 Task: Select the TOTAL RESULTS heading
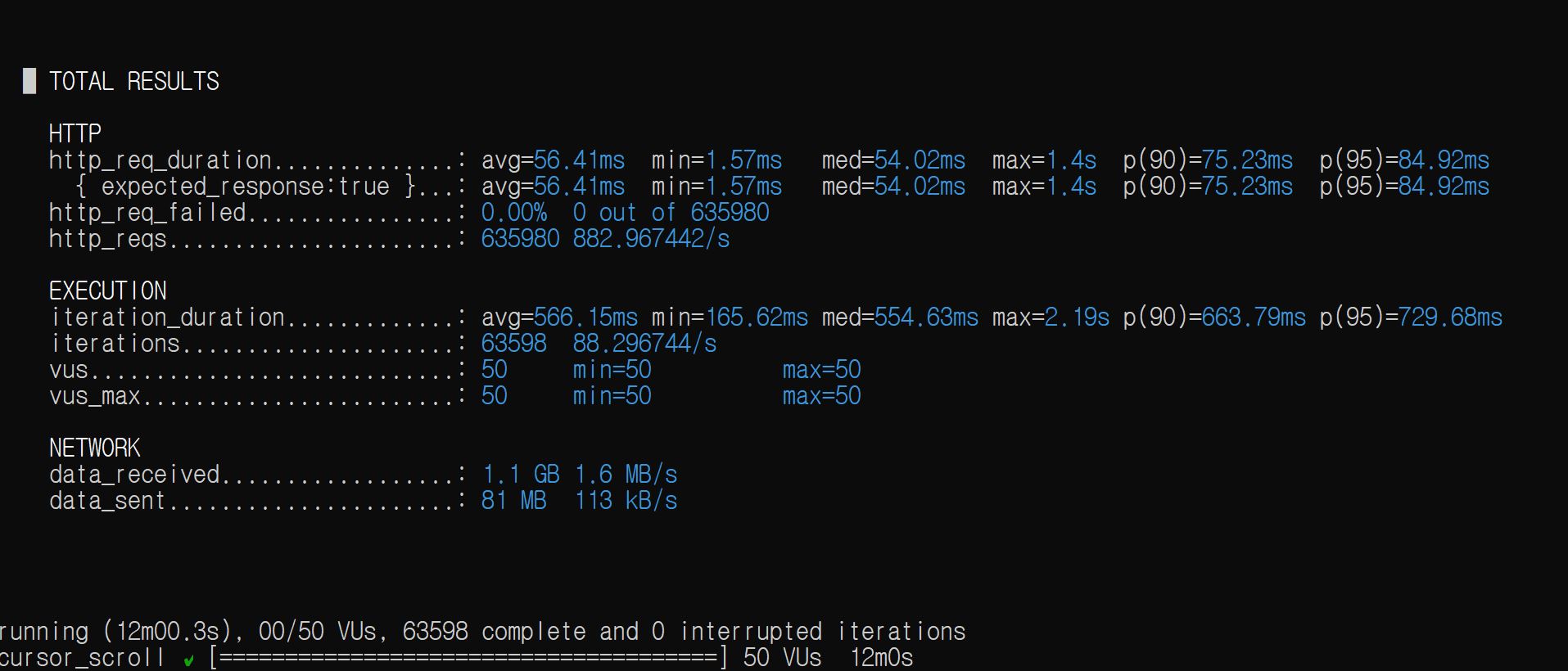pos(134,82)
